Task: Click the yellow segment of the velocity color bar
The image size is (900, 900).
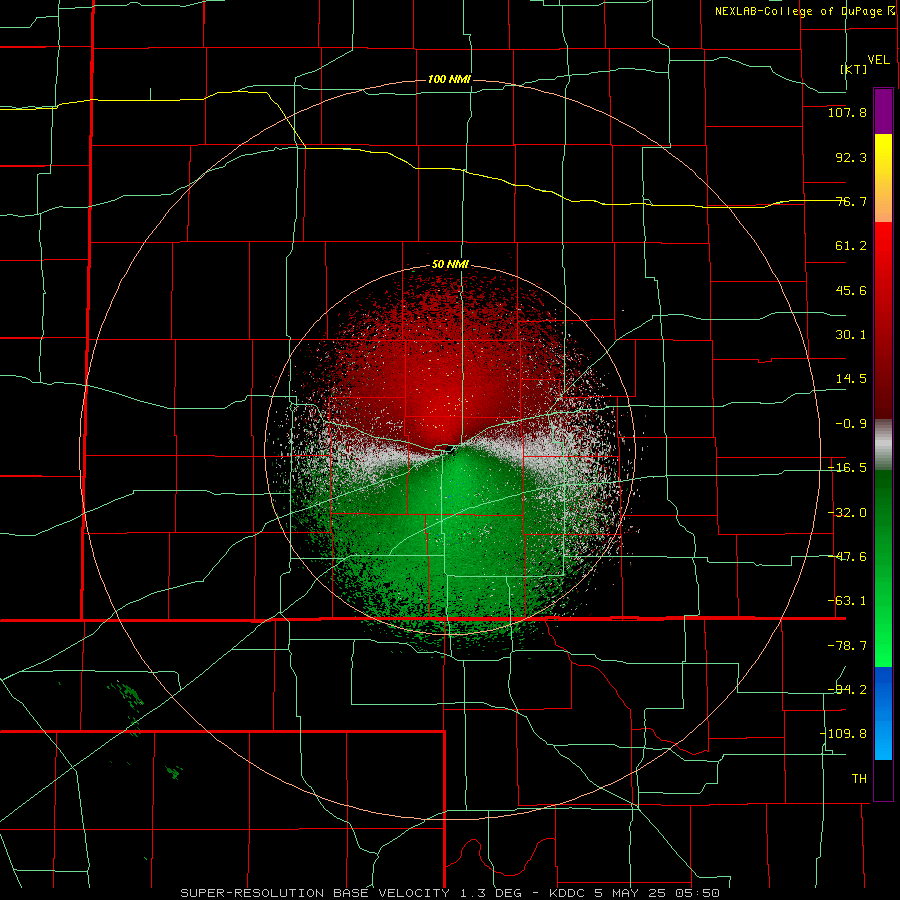Action: point(883,178)
